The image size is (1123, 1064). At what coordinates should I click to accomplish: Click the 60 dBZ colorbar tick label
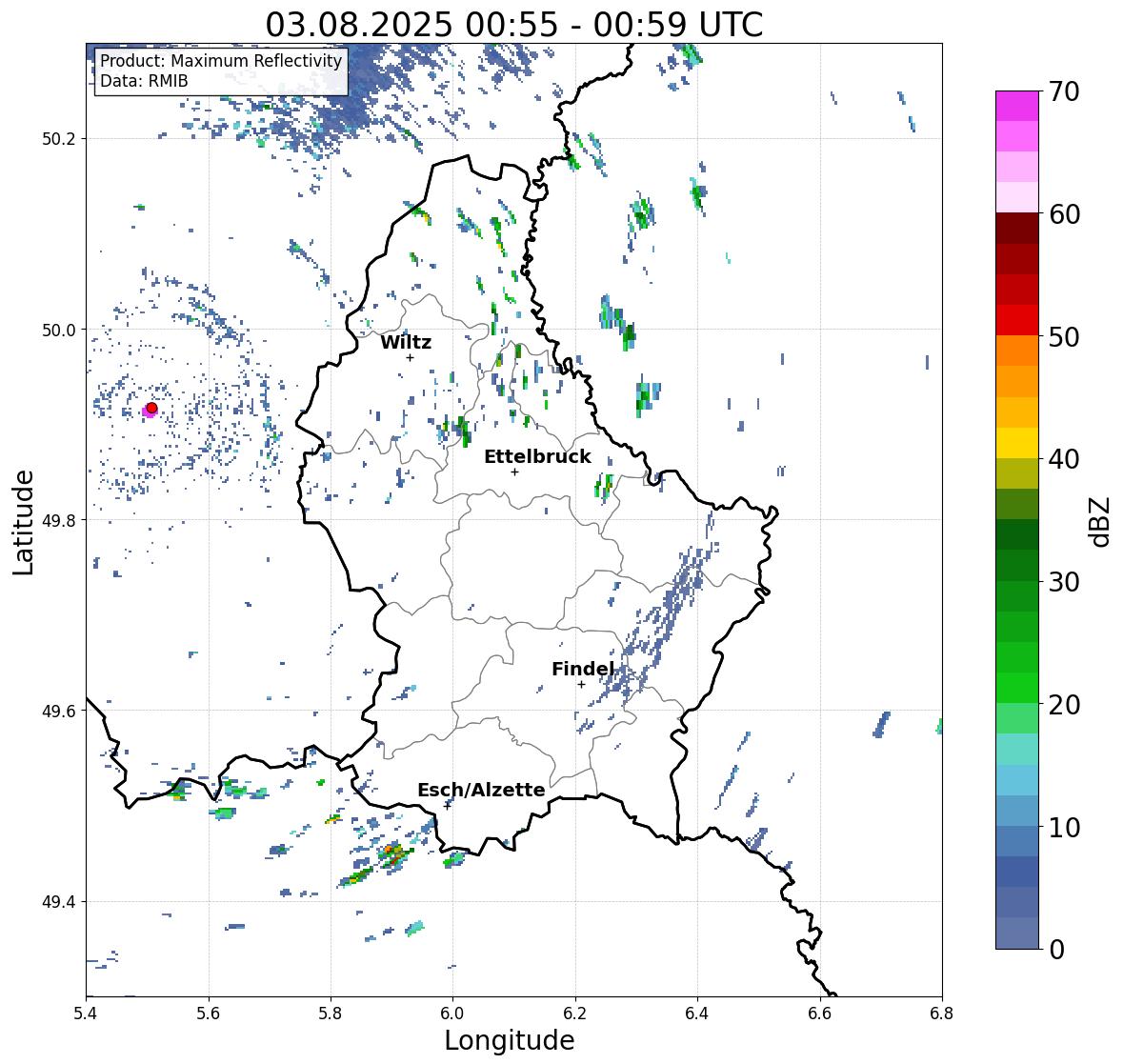(1064, 214)
